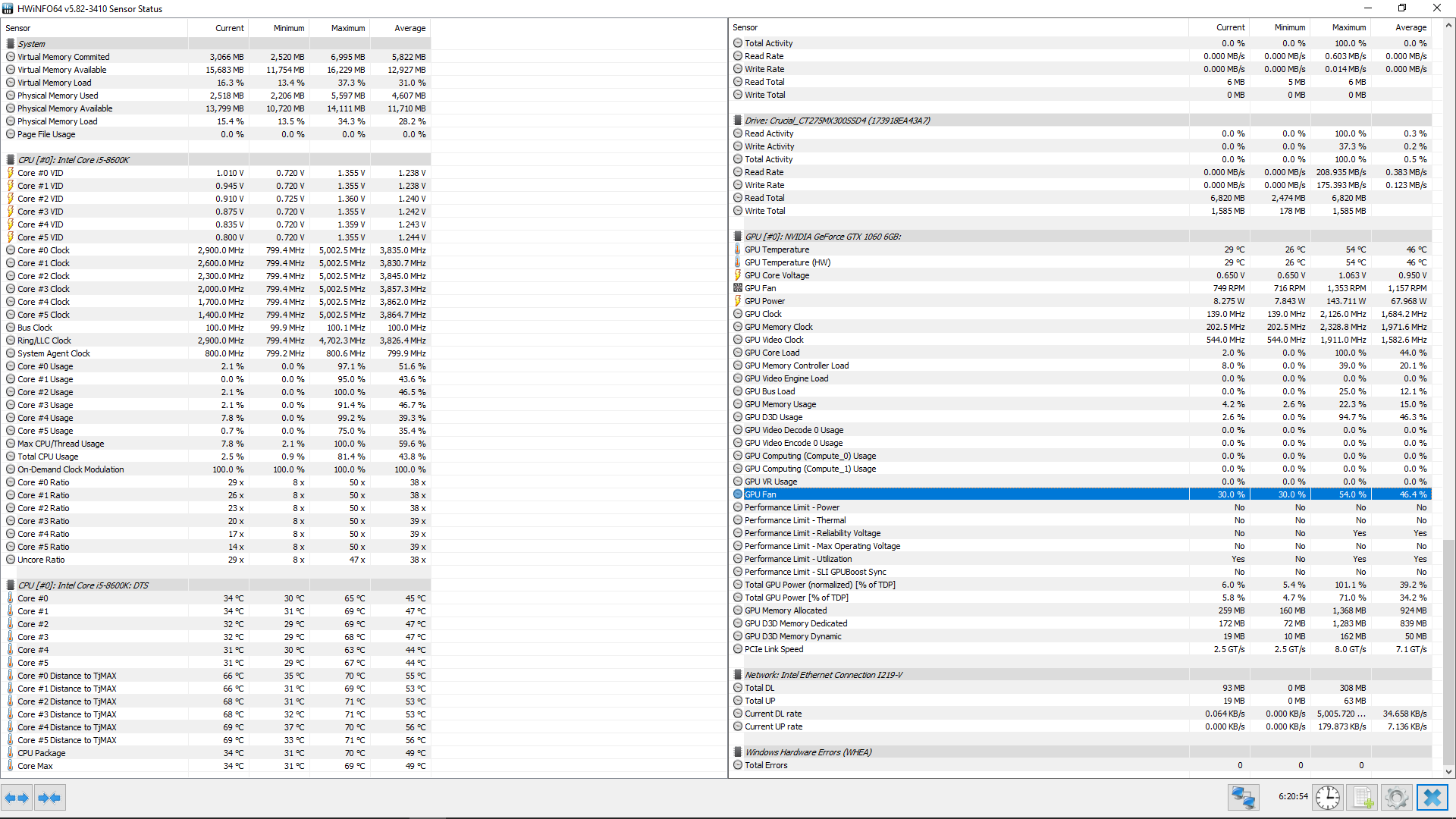This screenshot has height=819, width=1456.
Task: Click the clock reset timer icon
Action: pos(1327,798)
